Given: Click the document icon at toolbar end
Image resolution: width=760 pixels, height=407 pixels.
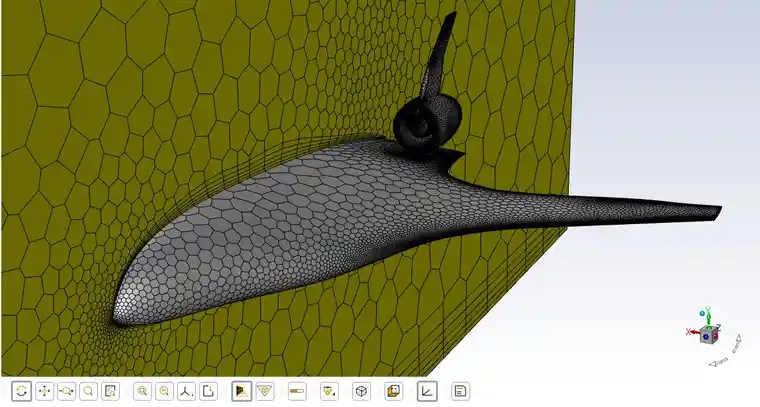Looking at the screenshot, I should (x=460, y=391).
